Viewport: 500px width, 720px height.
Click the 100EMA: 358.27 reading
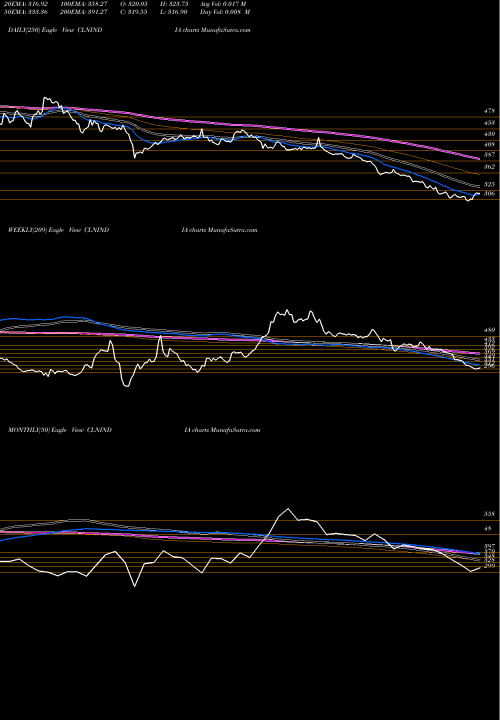click(83, 4)
